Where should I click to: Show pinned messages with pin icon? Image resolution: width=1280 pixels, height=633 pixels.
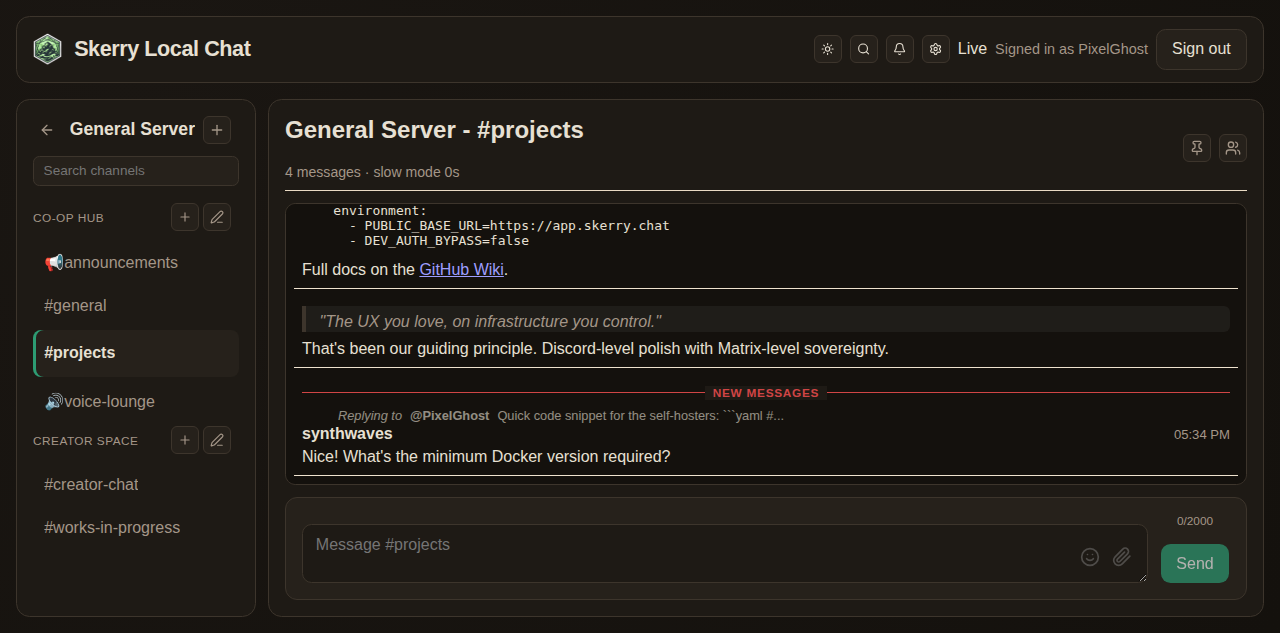(x=1197, y=148)
